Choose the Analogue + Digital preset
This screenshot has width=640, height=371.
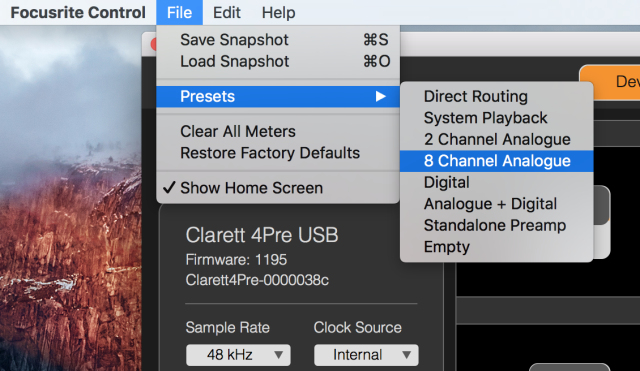tap(496, 204)
